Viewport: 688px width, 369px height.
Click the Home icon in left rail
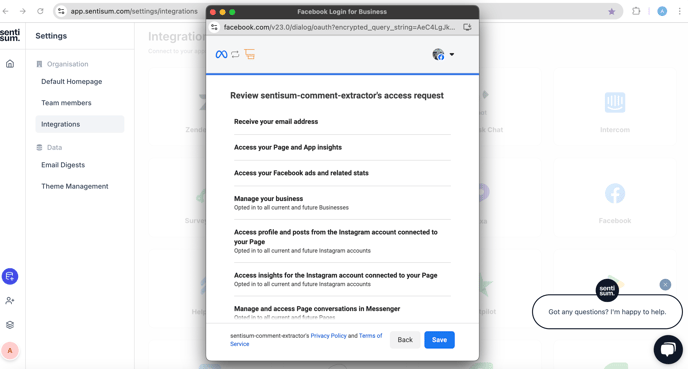(x=10, y=64)
